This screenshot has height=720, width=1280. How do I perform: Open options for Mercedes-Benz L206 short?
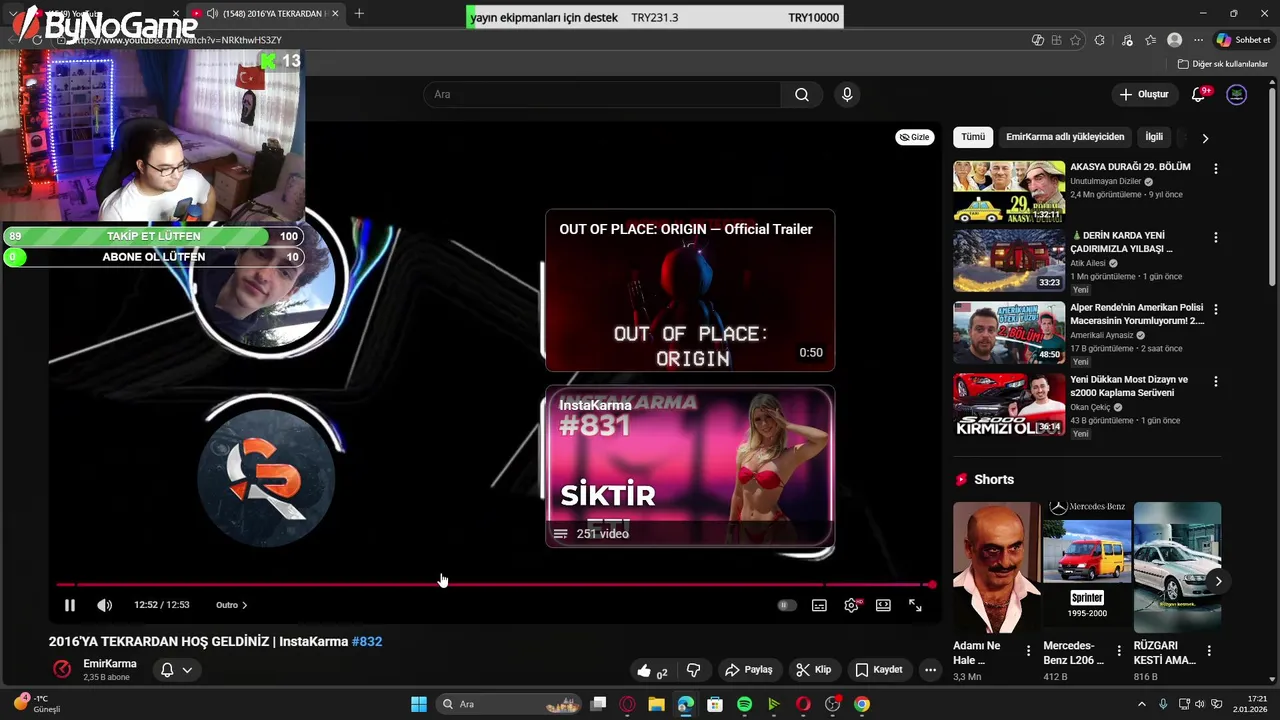point(1119,651)
